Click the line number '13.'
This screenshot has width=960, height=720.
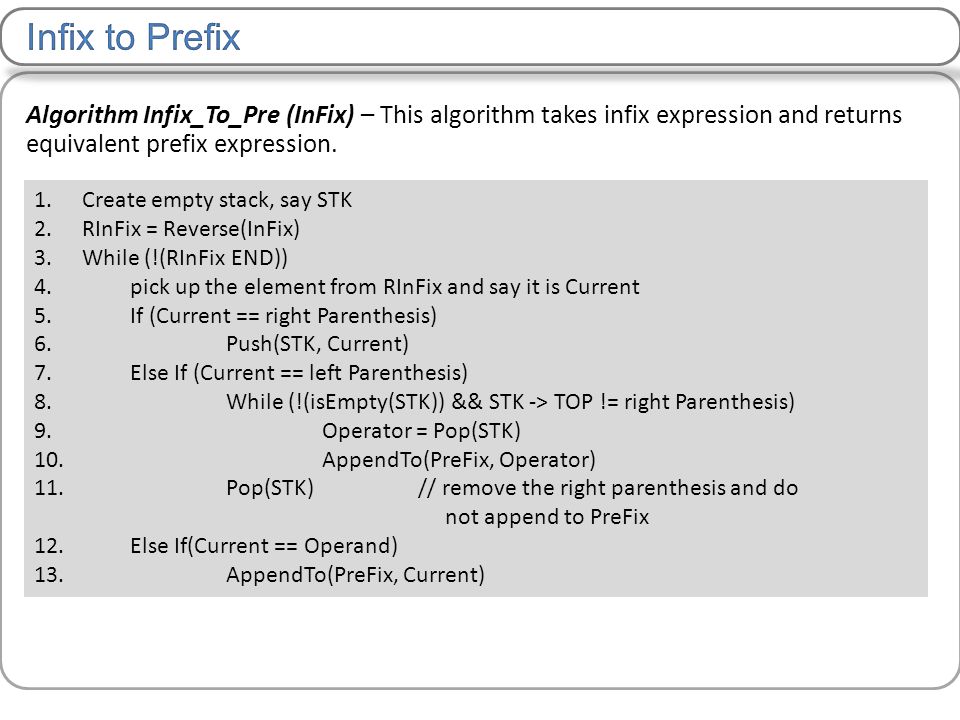point(49,575)
